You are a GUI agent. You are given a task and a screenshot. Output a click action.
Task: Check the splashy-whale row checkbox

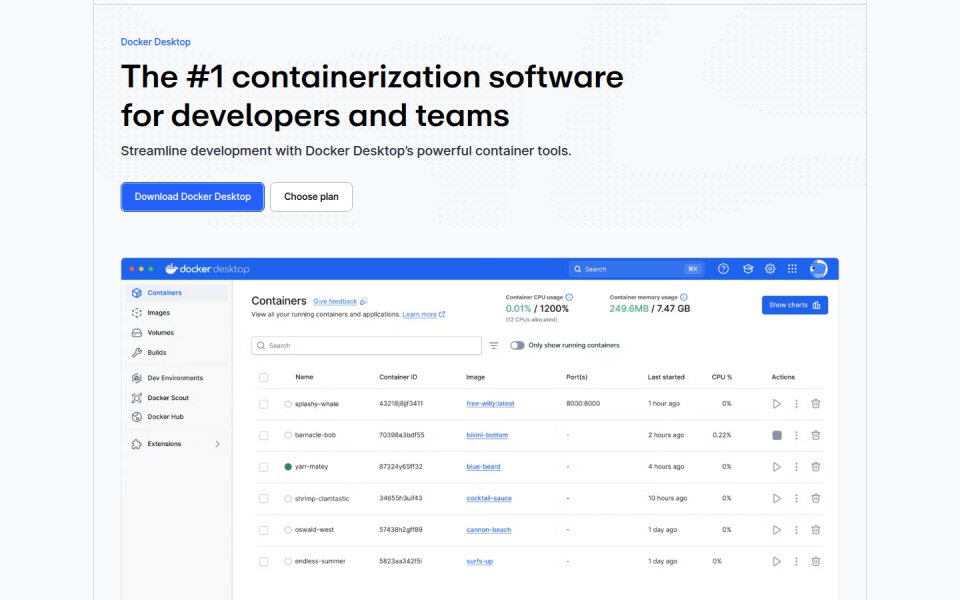click(x=263, y=404)
